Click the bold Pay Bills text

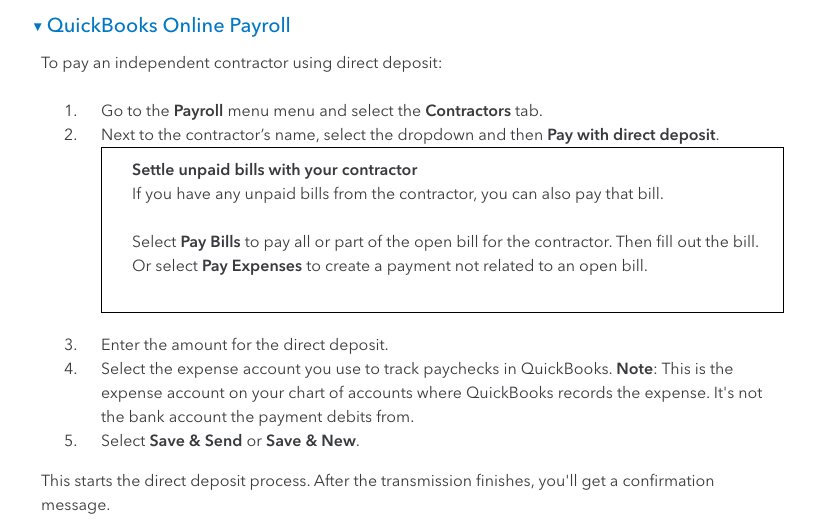pyautogui.click(x=212, y=242)
